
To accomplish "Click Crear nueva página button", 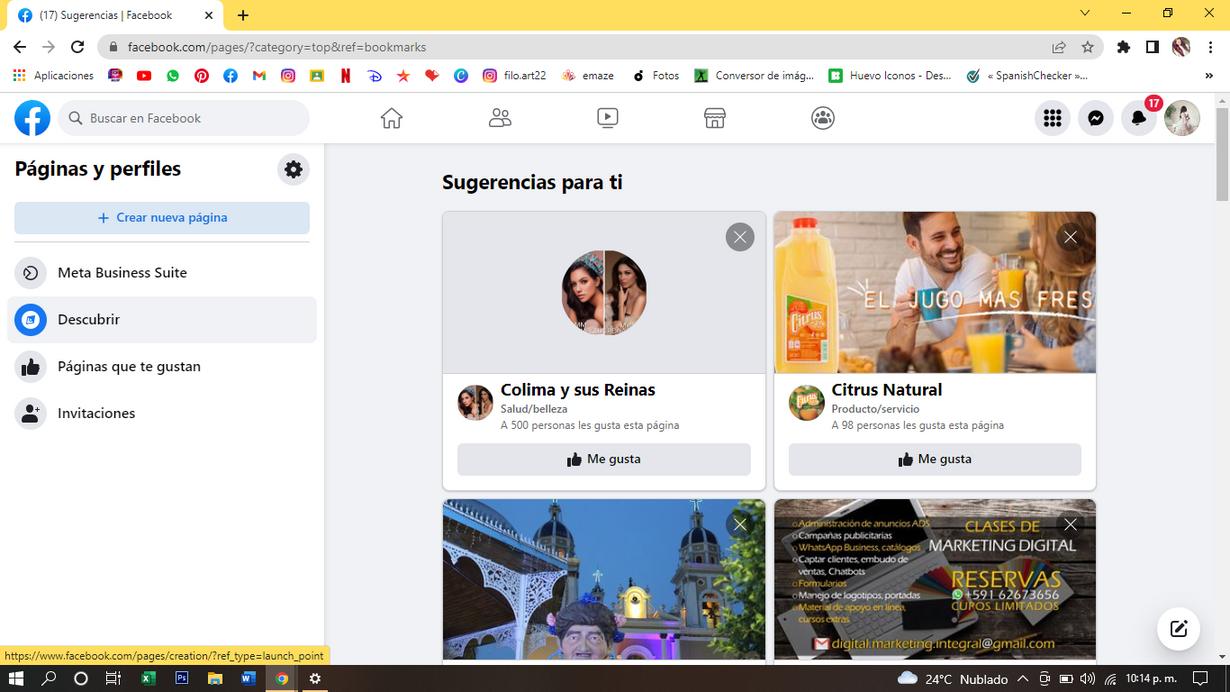I will coord(162,218).
